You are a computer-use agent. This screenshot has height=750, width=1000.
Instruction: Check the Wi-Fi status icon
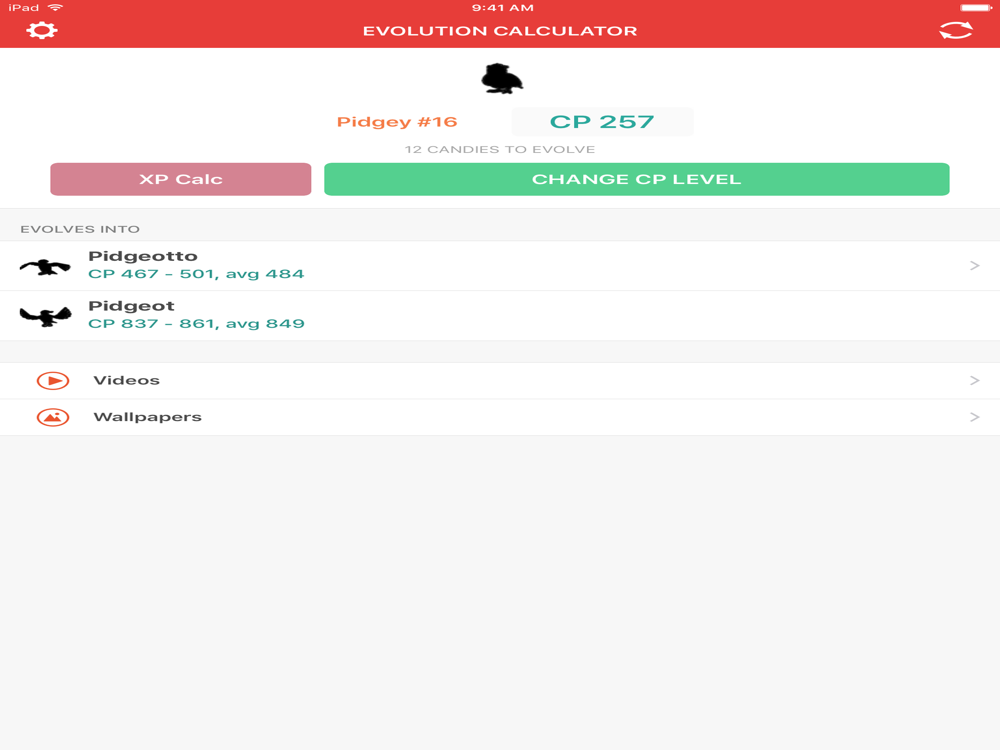(55, 8)
